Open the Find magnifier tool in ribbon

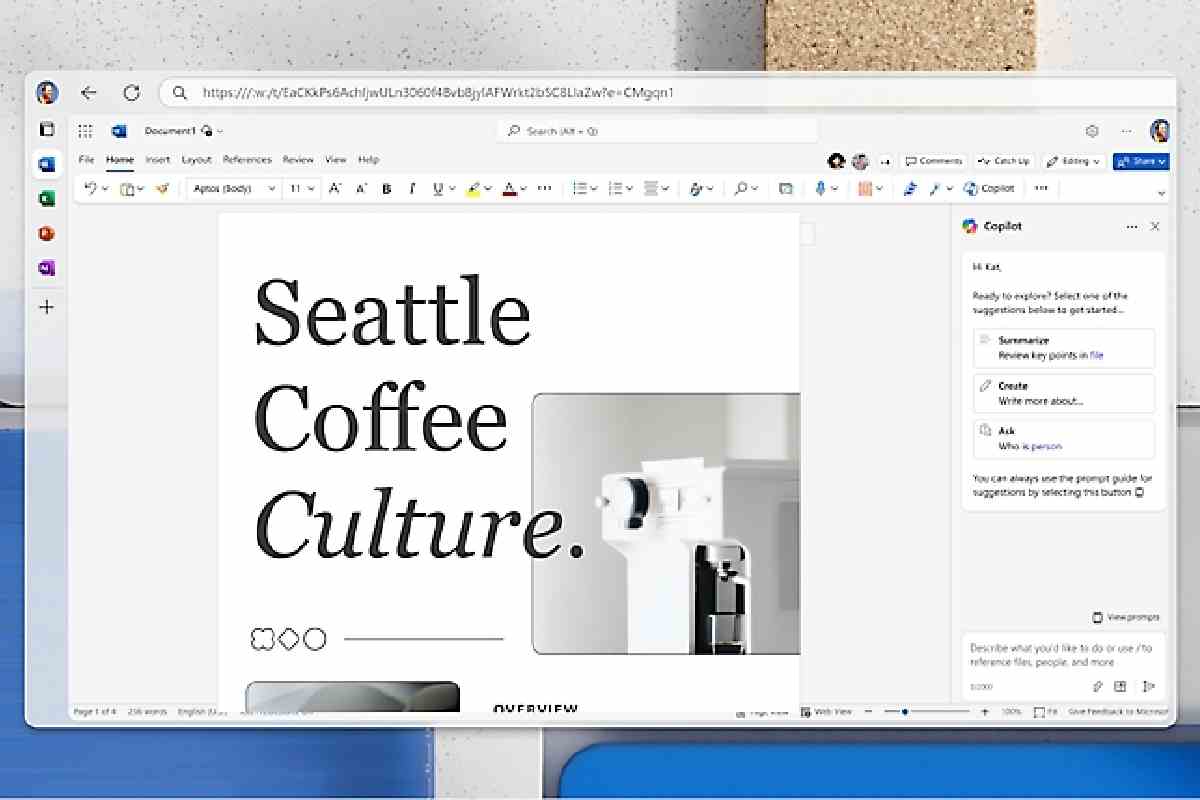point(740,188)
